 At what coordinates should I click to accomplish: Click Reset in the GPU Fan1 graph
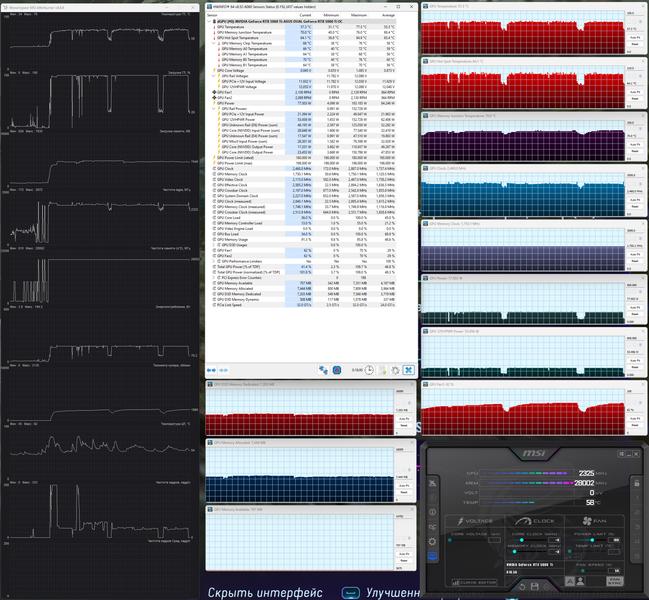point(635,425)
